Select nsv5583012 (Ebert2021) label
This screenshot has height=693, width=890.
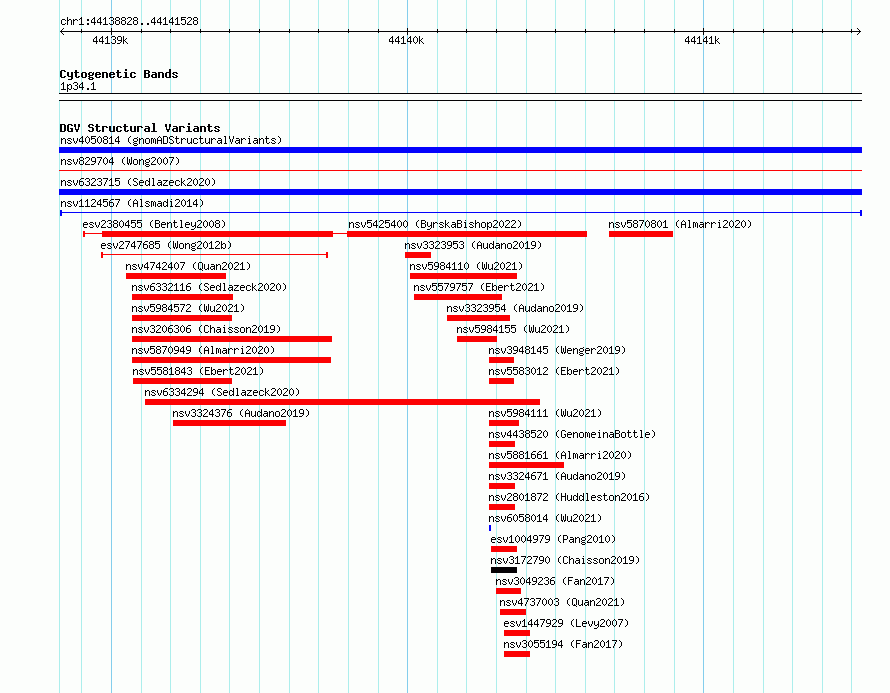(554, 371)
